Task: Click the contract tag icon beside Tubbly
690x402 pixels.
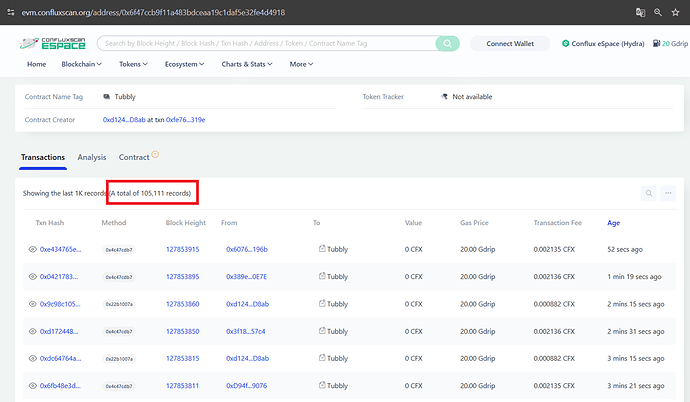Action: tap(106, 97)
